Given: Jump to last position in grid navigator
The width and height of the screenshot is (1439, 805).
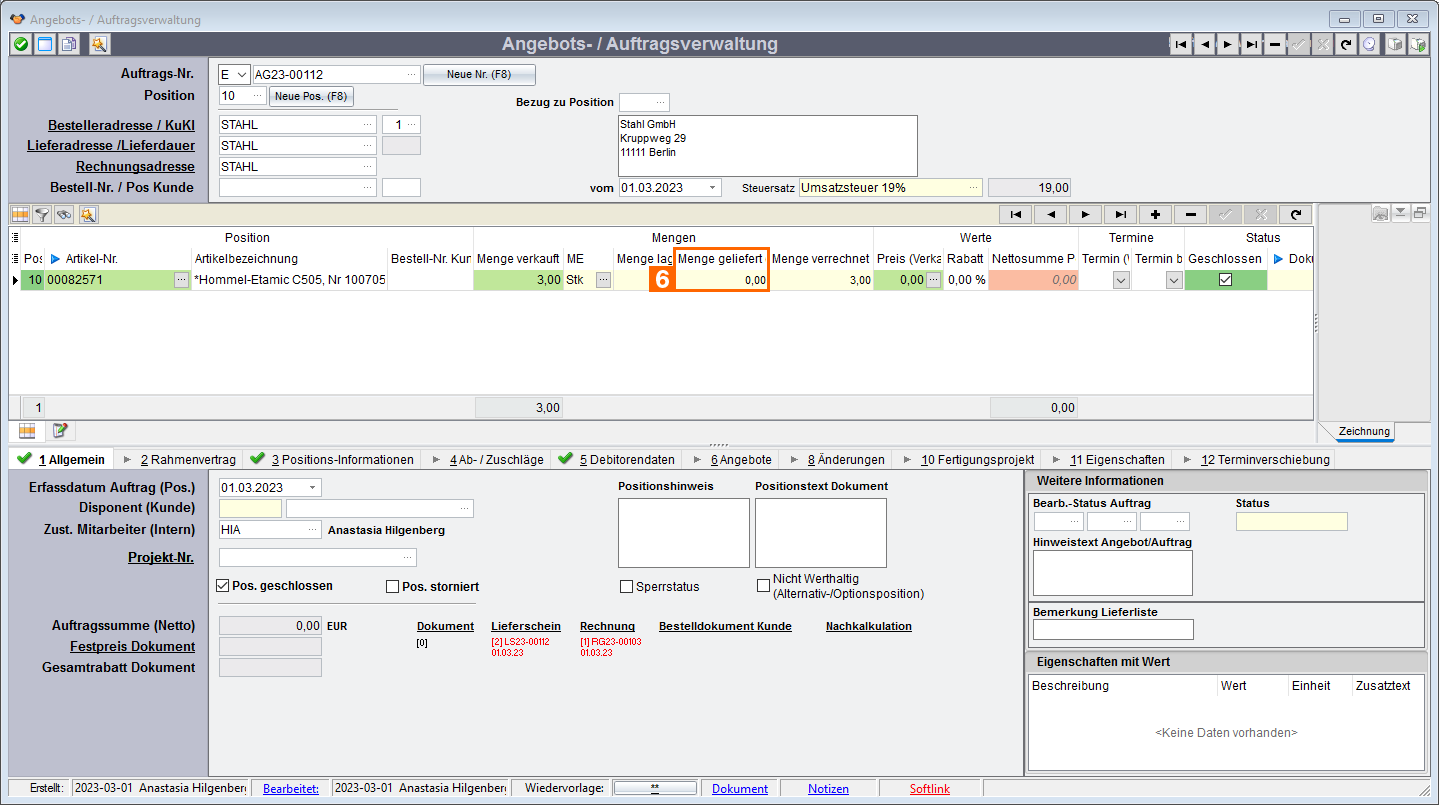Looking at the screenshot, I should pyautogui.click(x=1120, y=214).
